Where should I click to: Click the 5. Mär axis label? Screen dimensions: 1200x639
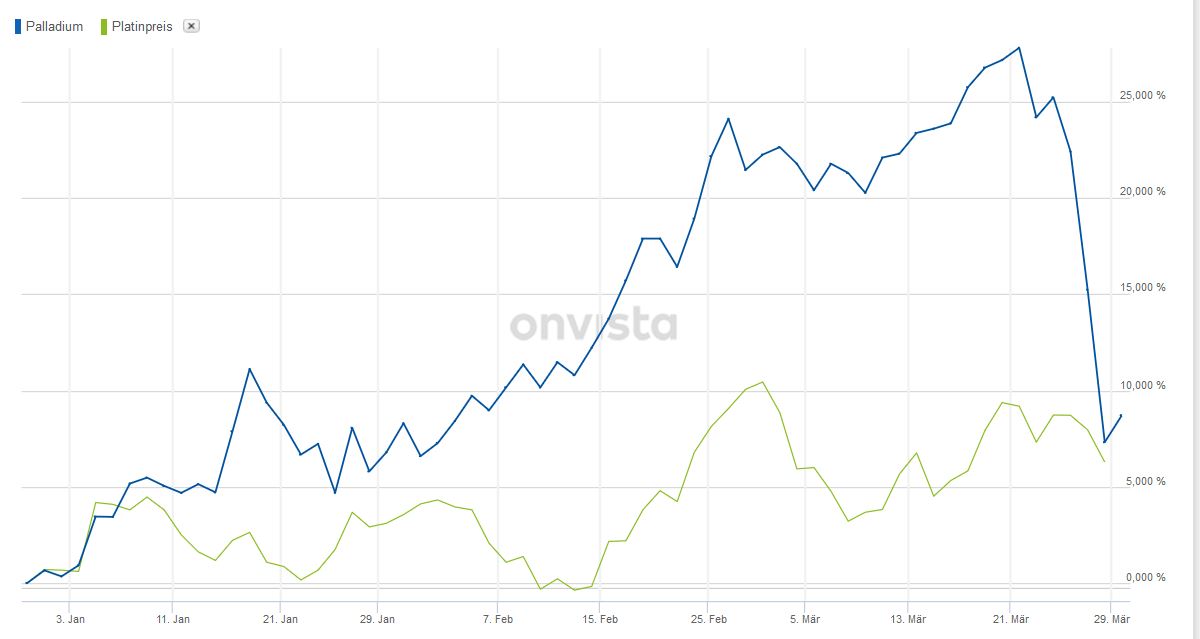(805, 620)
